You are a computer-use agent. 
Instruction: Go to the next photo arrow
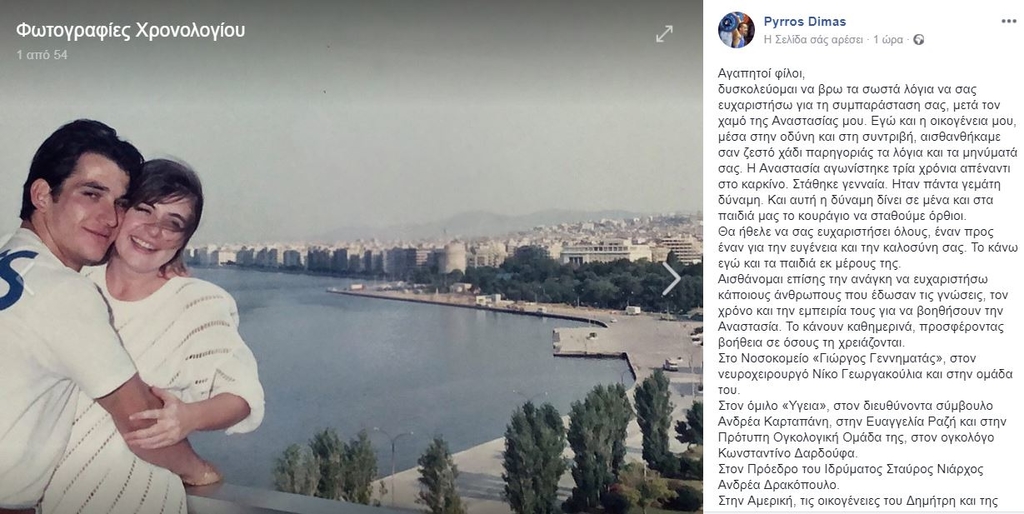(x=671, y=280)
